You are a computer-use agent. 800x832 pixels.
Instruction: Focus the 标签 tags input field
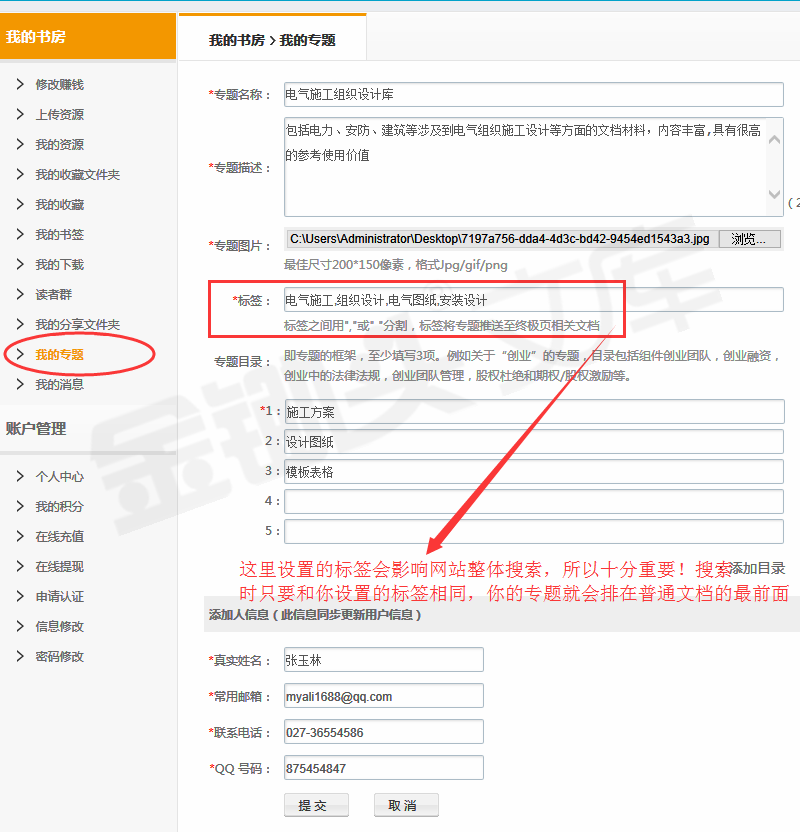pyautogui.click(x=533, y=300)
